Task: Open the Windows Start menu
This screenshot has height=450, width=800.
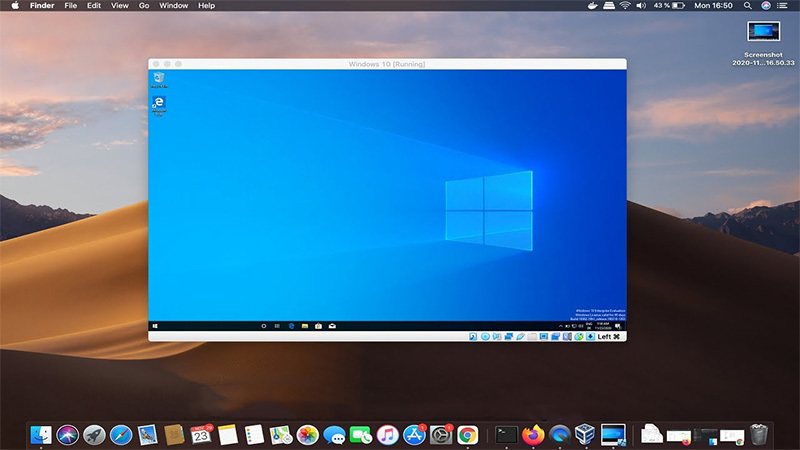Action: (155, 326)
